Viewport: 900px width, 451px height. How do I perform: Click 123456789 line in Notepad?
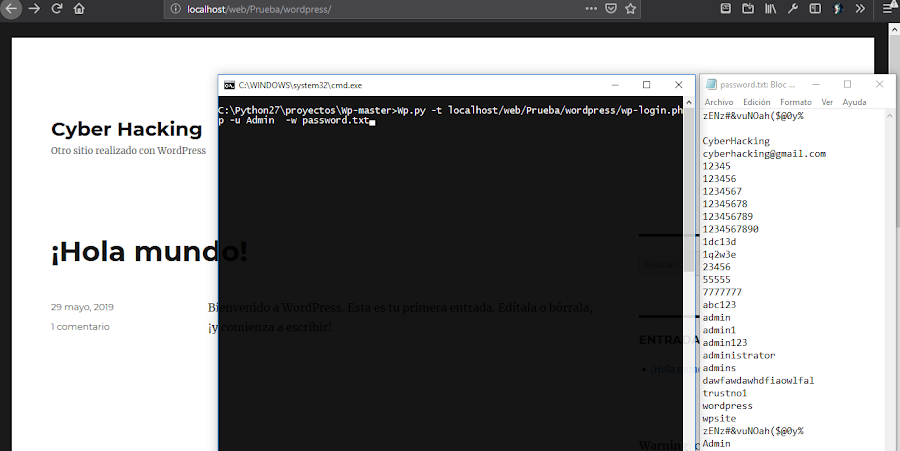click(x=727, y=217)
